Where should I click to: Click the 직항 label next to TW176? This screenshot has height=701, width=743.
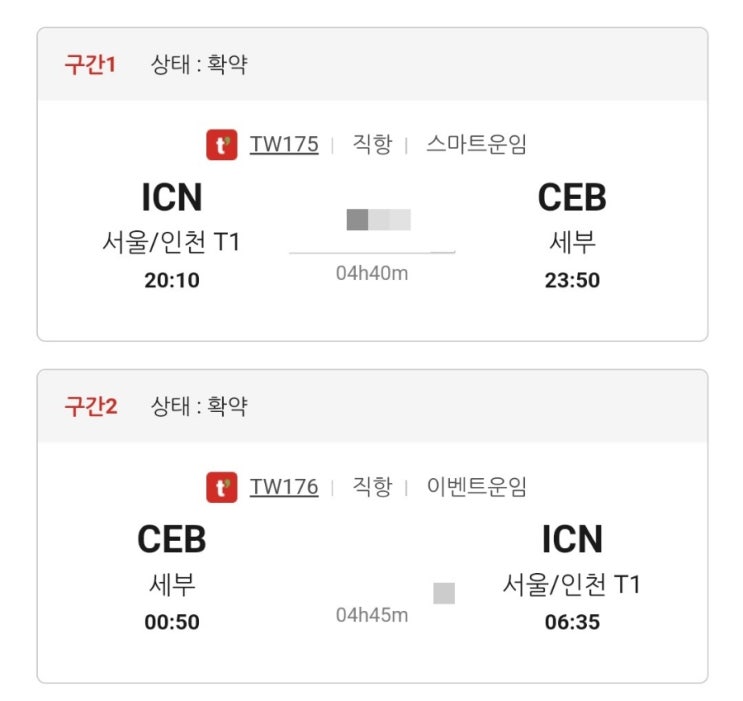tap(372, 487)
